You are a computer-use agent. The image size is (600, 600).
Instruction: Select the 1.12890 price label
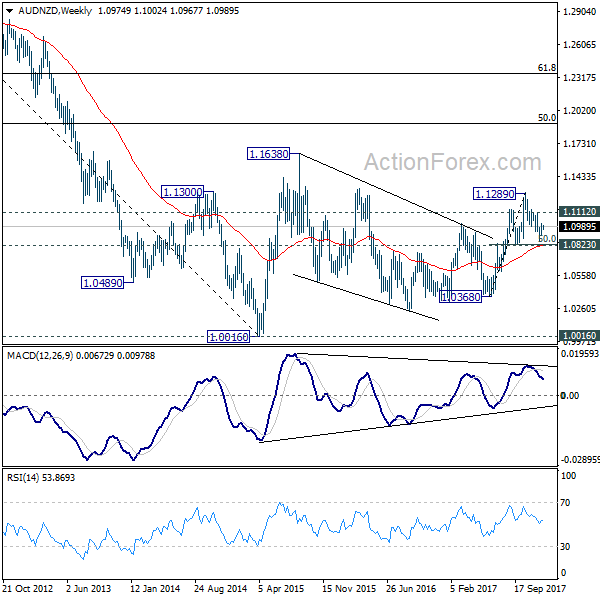[494, 194]
